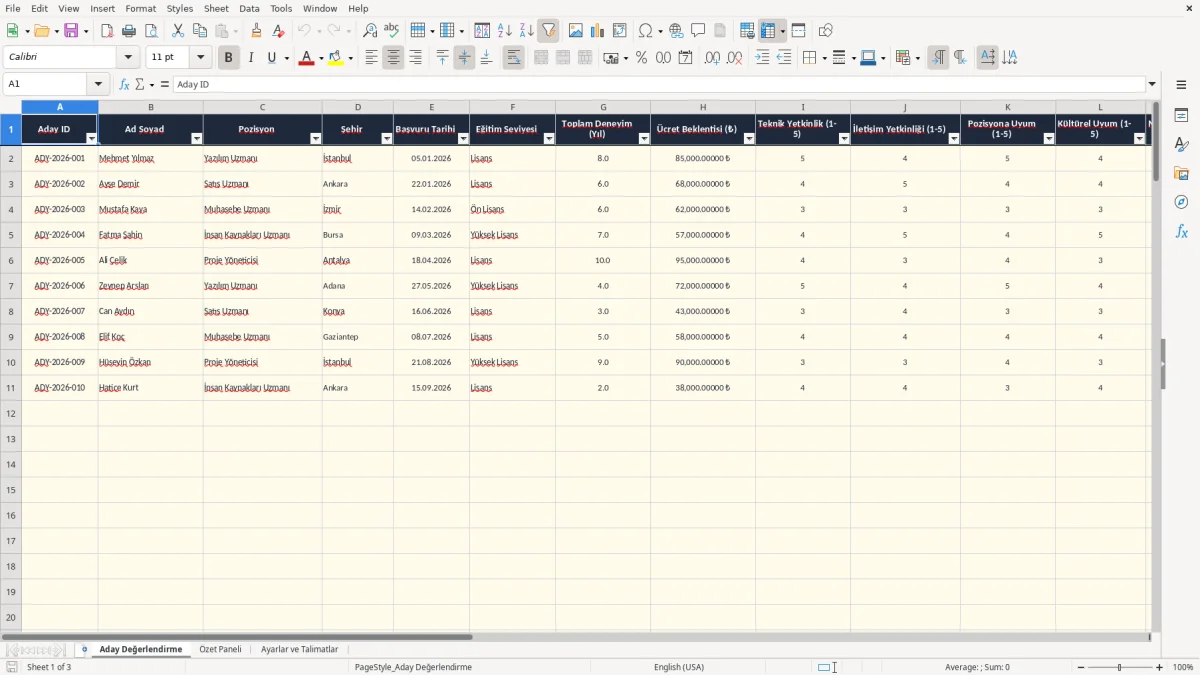Open the font color dropdown arrow
This screenshot has height=675, width=1200.
coord(321,58)
